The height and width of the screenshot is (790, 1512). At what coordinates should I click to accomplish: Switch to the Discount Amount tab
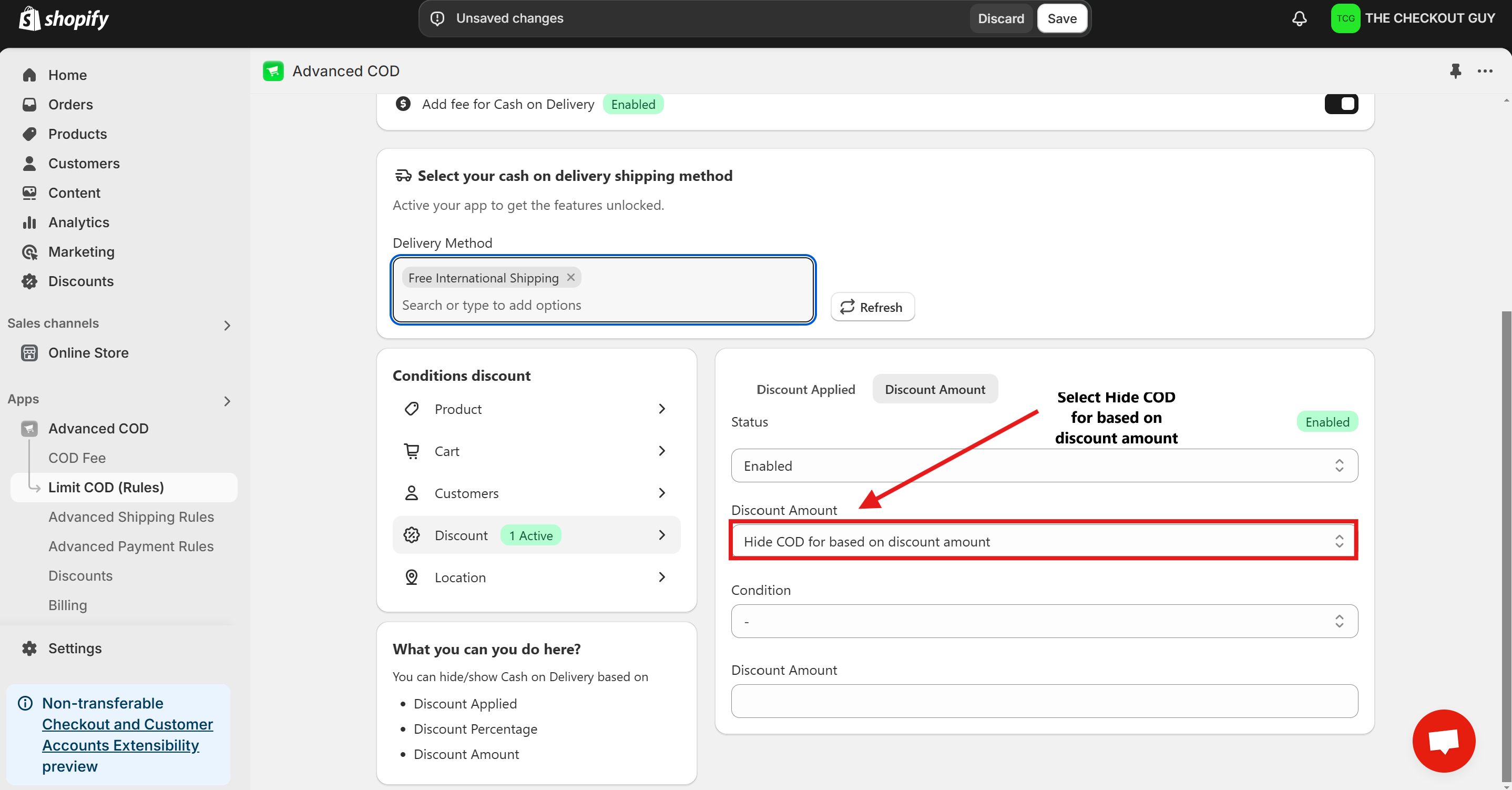tap(934, 389)
